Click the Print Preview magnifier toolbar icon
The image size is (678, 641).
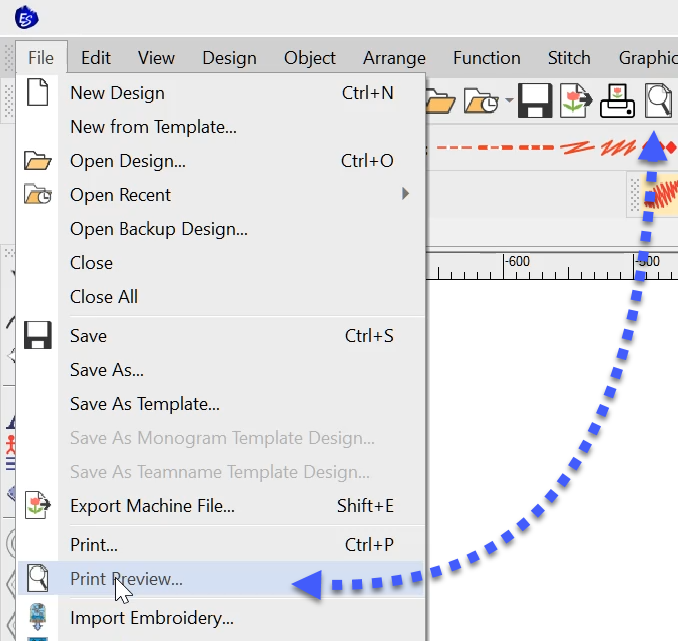pos(658,101)
